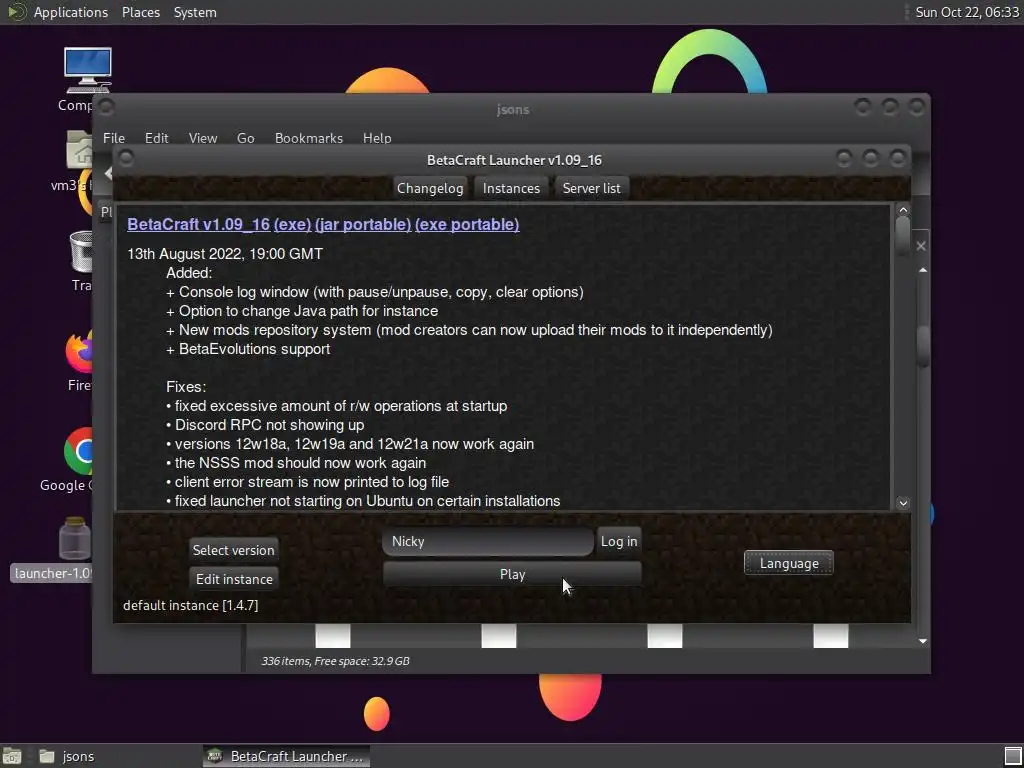Open the Edit menu in jsons window

click(x=157, y=138)
